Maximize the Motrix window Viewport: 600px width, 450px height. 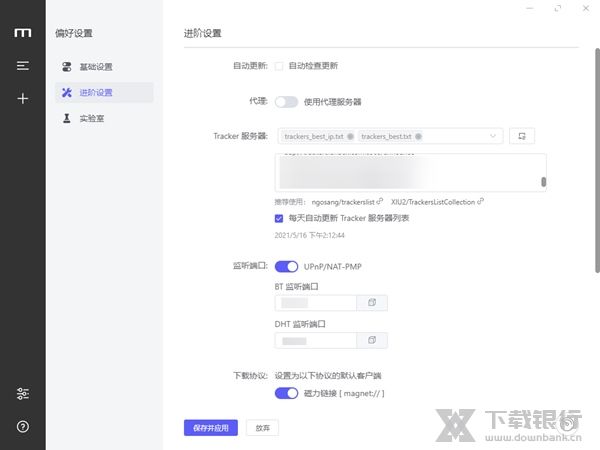point(558,8)
